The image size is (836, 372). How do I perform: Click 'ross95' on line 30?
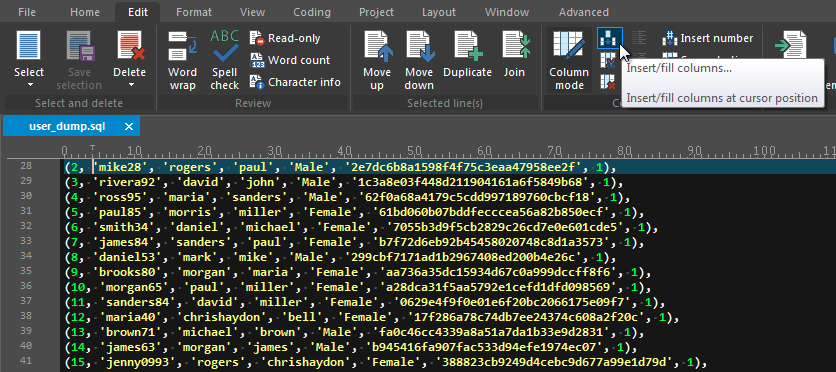coord(121,198)
